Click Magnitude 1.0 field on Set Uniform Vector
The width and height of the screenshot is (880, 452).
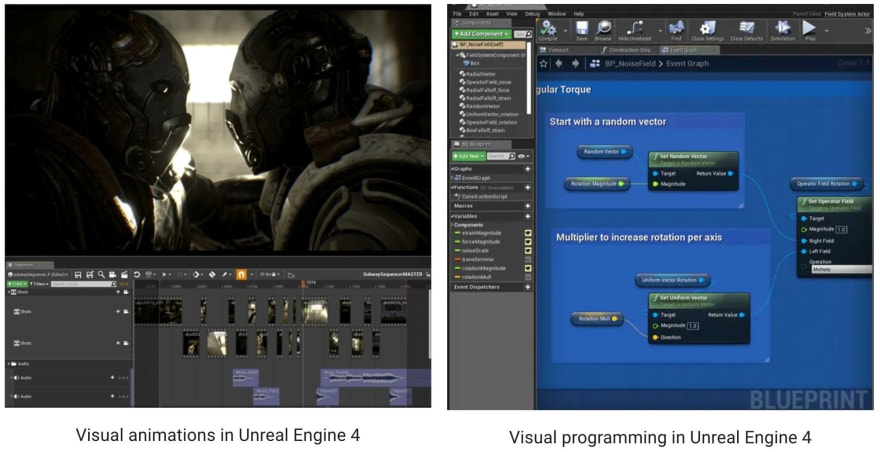click(693, 326)
